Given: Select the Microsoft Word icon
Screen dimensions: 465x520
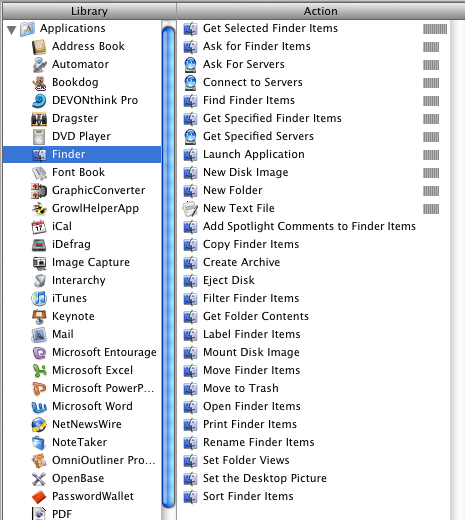Looking at the screenshot, I should coord(39,407).
